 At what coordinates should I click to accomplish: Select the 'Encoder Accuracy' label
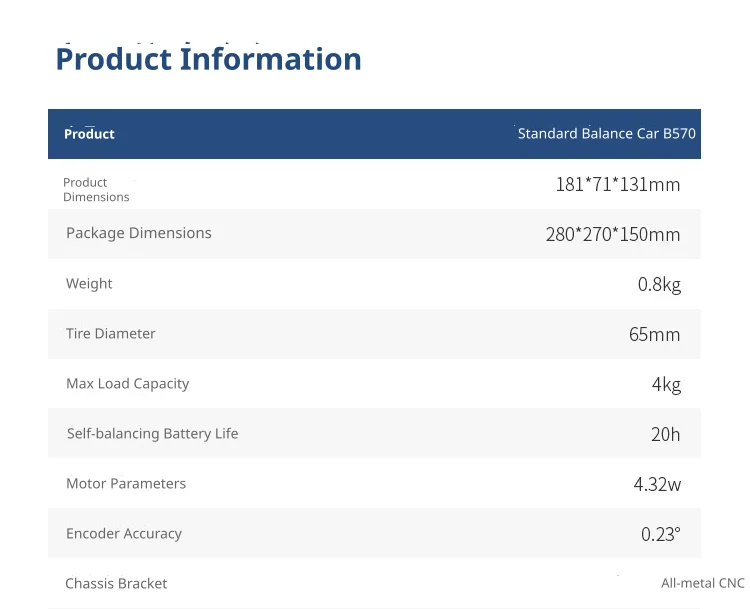(x=124, y=533)
